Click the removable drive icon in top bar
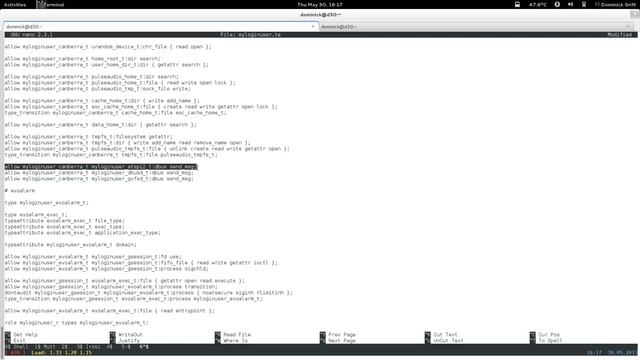Image resolution: width=640 pixels, height=360 pixels. pos(517,4)
